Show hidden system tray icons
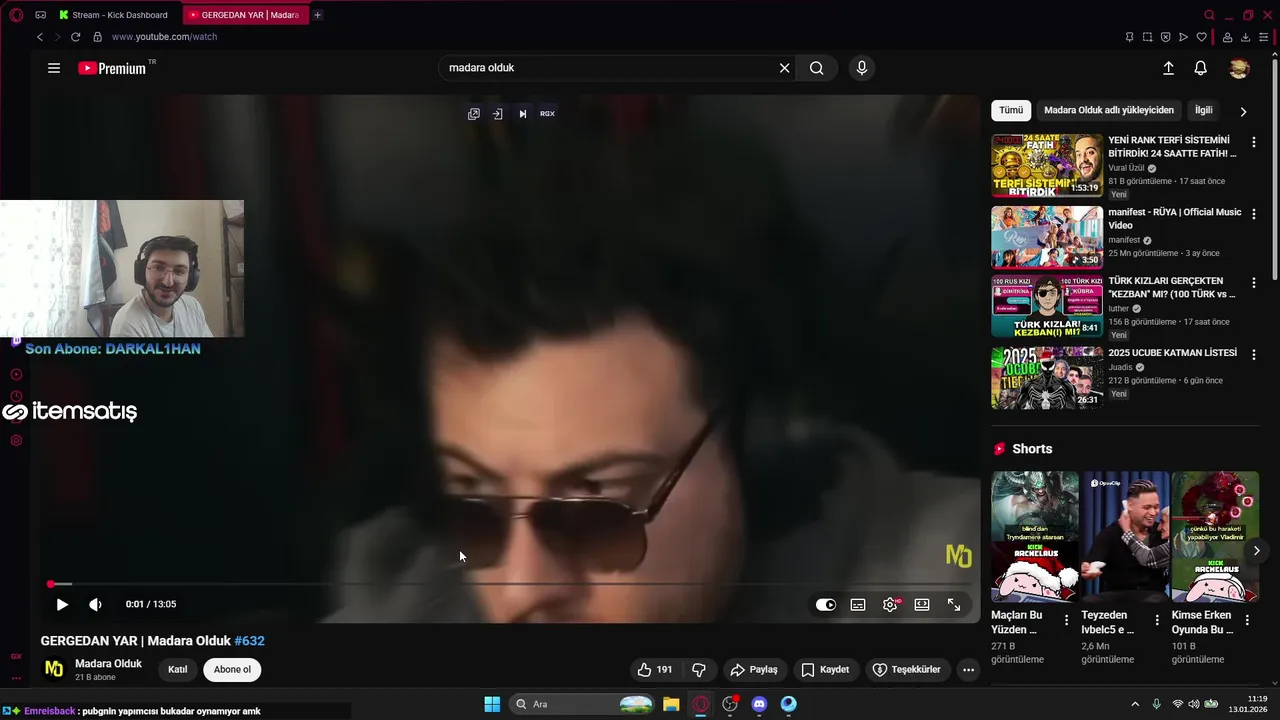The width and height of the screenshot is (1280, 720). tap(1135, 704)
